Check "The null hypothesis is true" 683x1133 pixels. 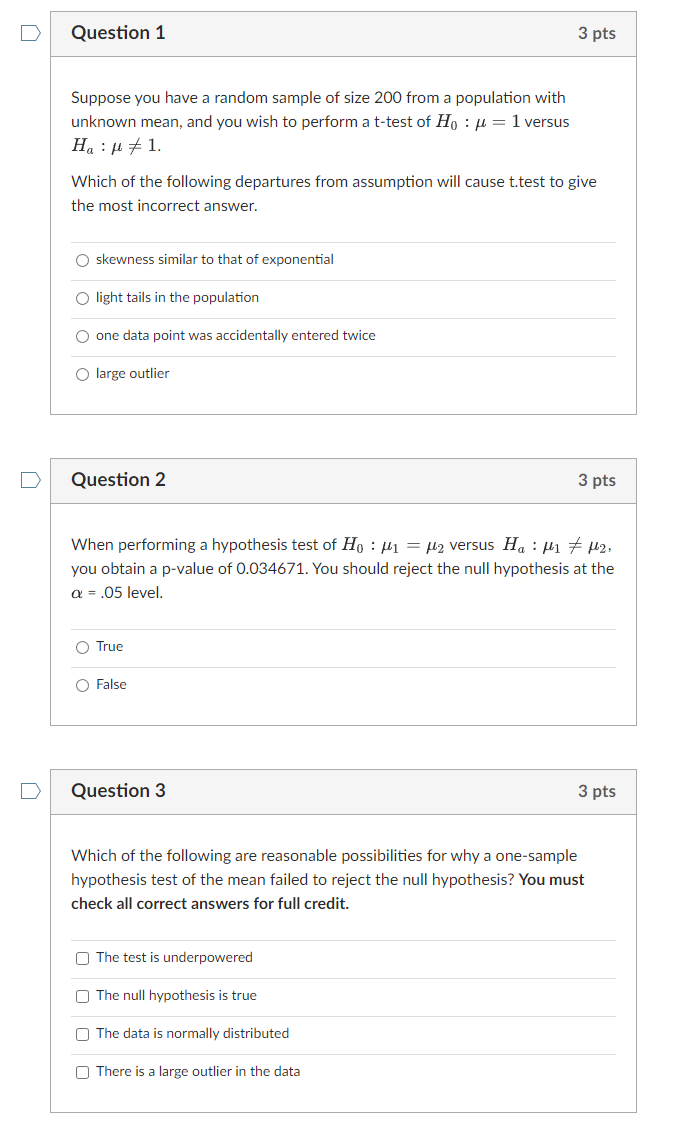pyautogui.click(x=82, y=996)
